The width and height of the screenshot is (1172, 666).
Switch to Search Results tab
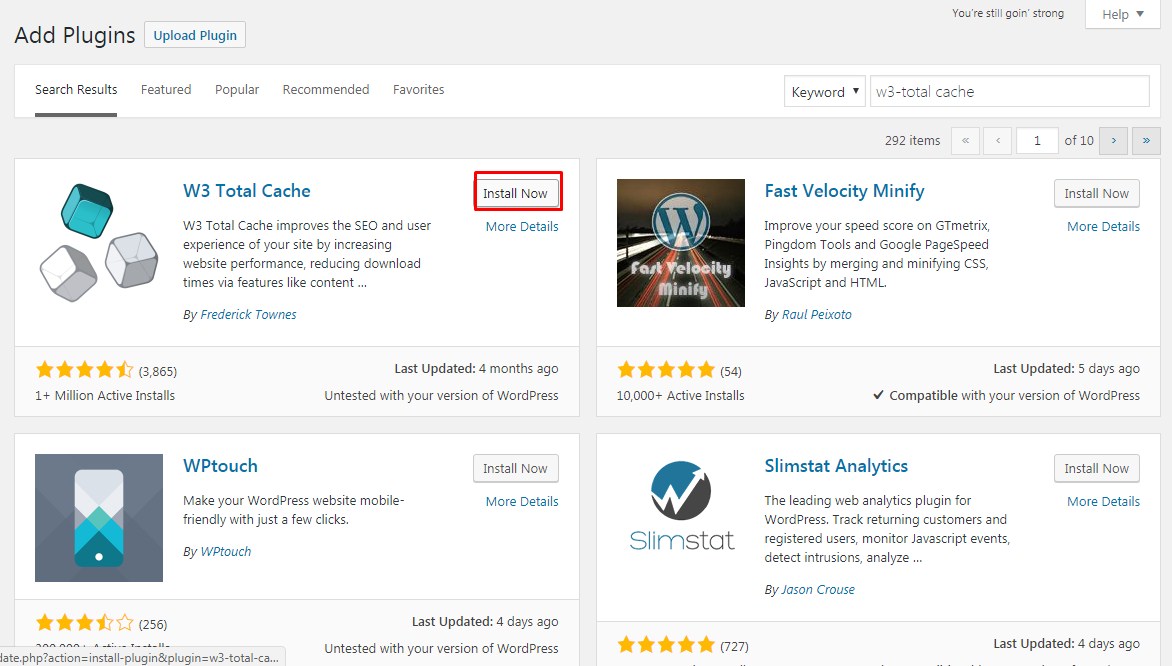coord(76,90)
